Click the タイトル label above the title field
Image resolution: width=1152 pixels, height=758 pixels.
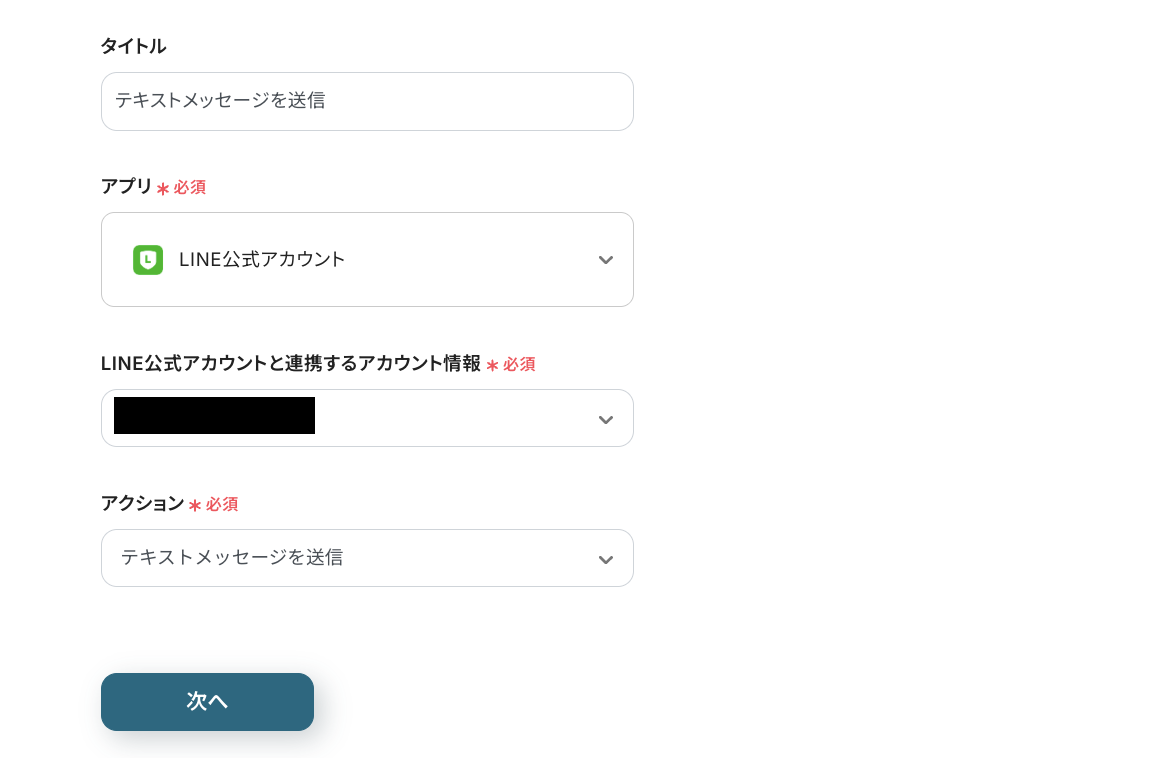click(133, 46)
